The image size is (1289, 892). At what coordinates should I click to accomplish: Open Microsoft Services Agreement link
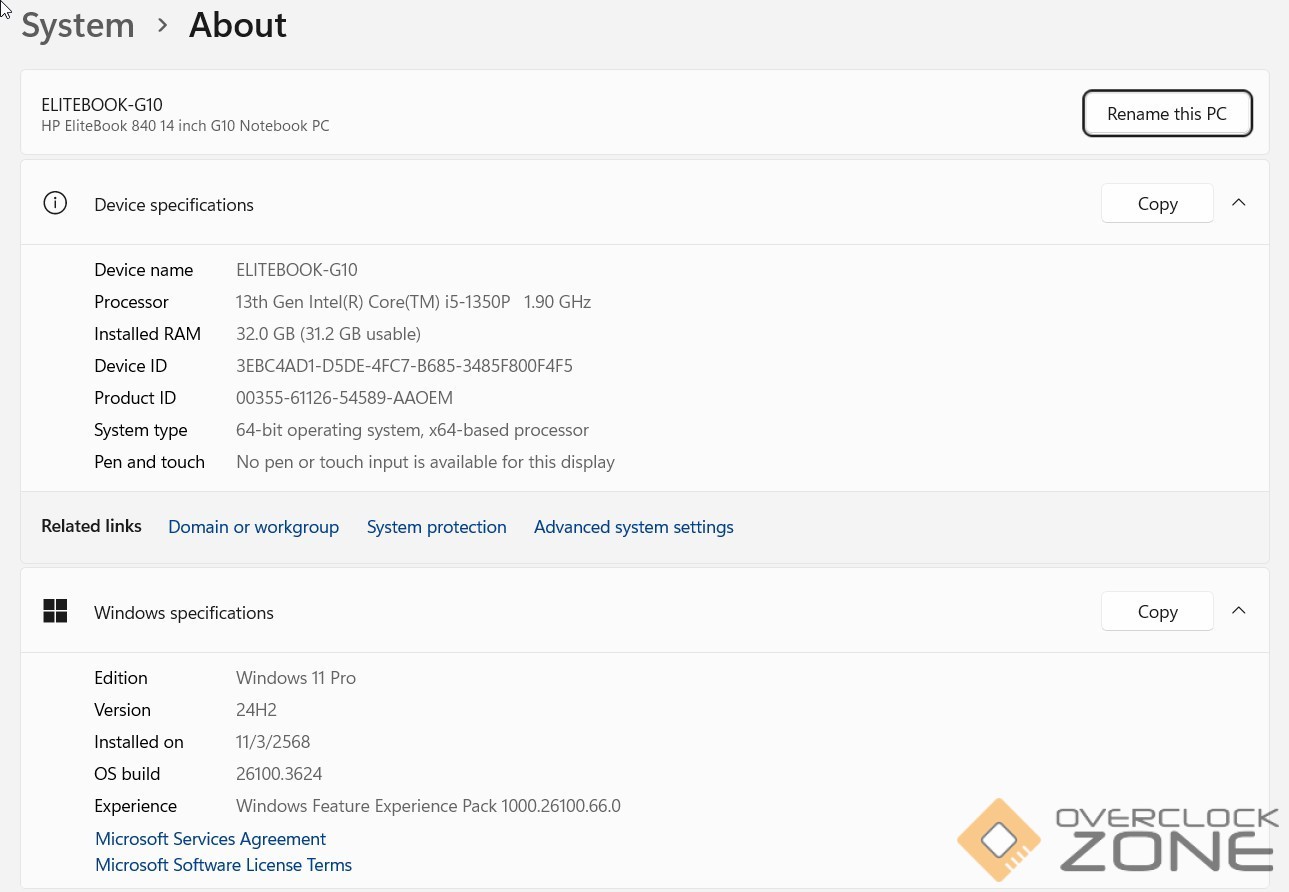coord(210,839)
